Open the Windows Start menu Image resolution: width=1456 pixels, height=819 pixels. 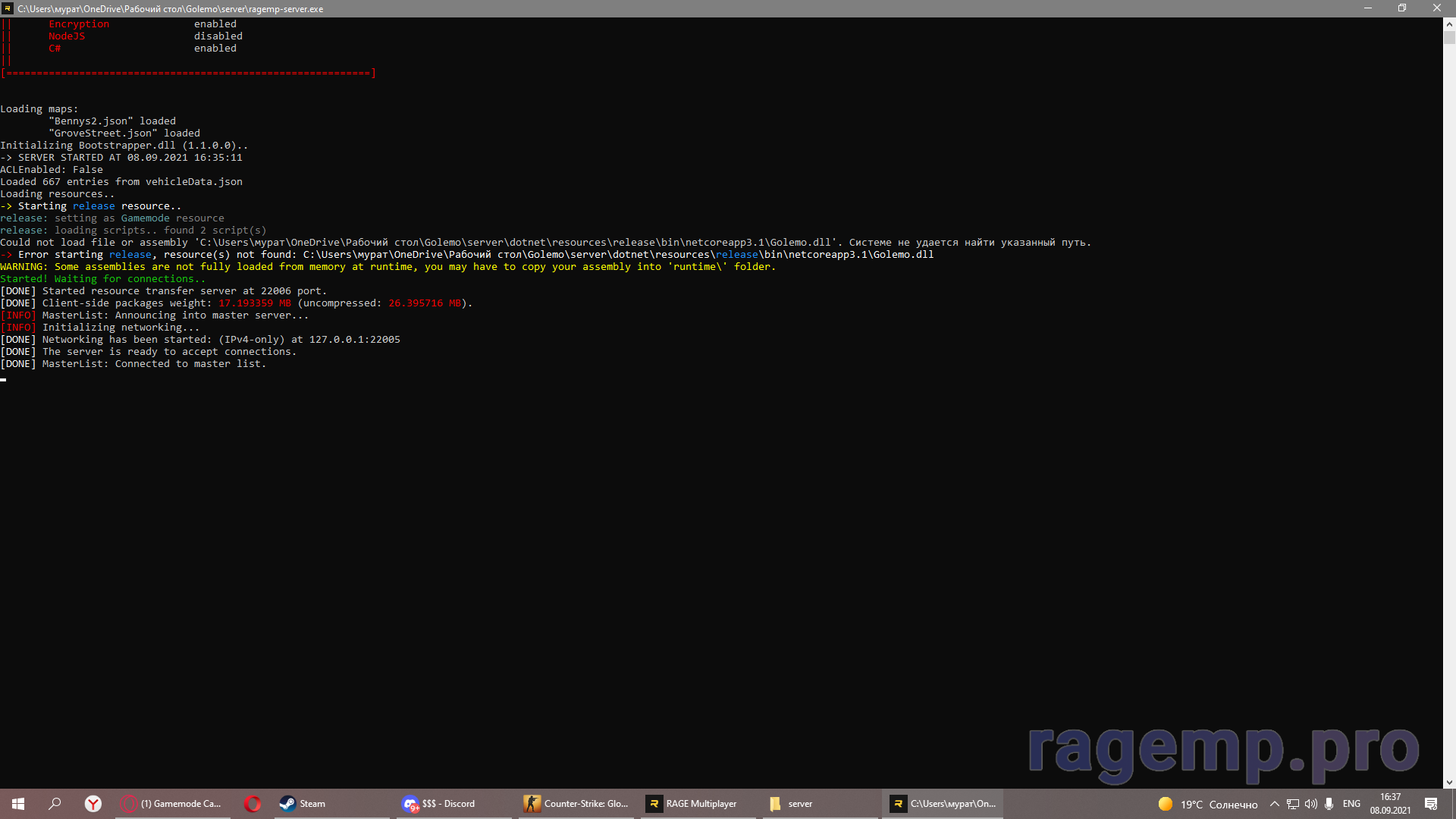tap(18, 804)
